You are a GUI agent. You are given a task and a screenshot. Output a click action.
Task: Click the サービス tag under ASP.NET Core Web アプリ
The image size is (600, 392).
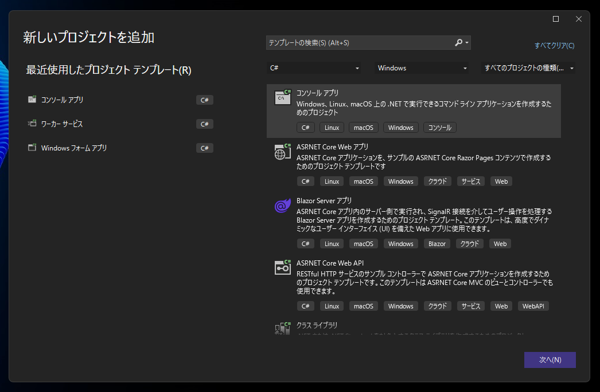coord(471,181)
